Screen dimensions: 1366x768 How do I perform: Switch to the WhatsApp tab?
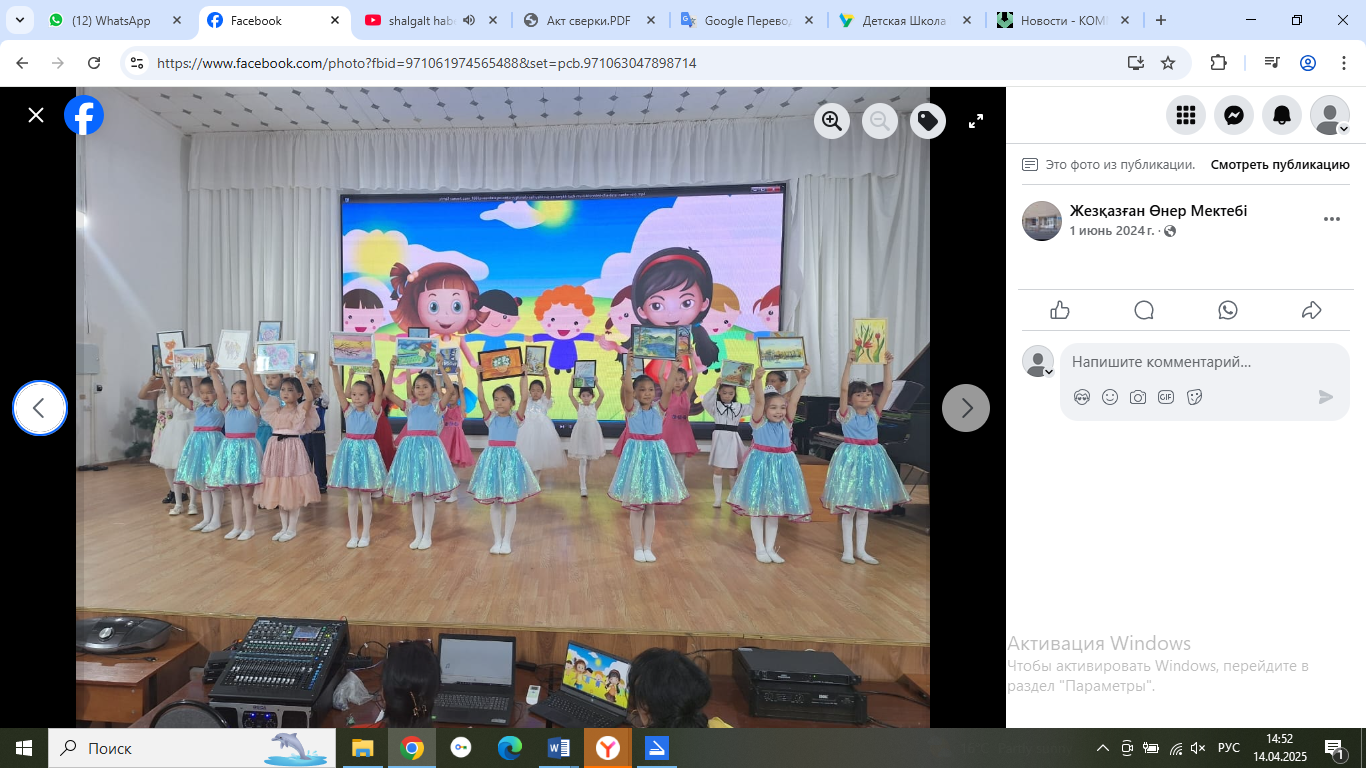(x=110, y=20)
